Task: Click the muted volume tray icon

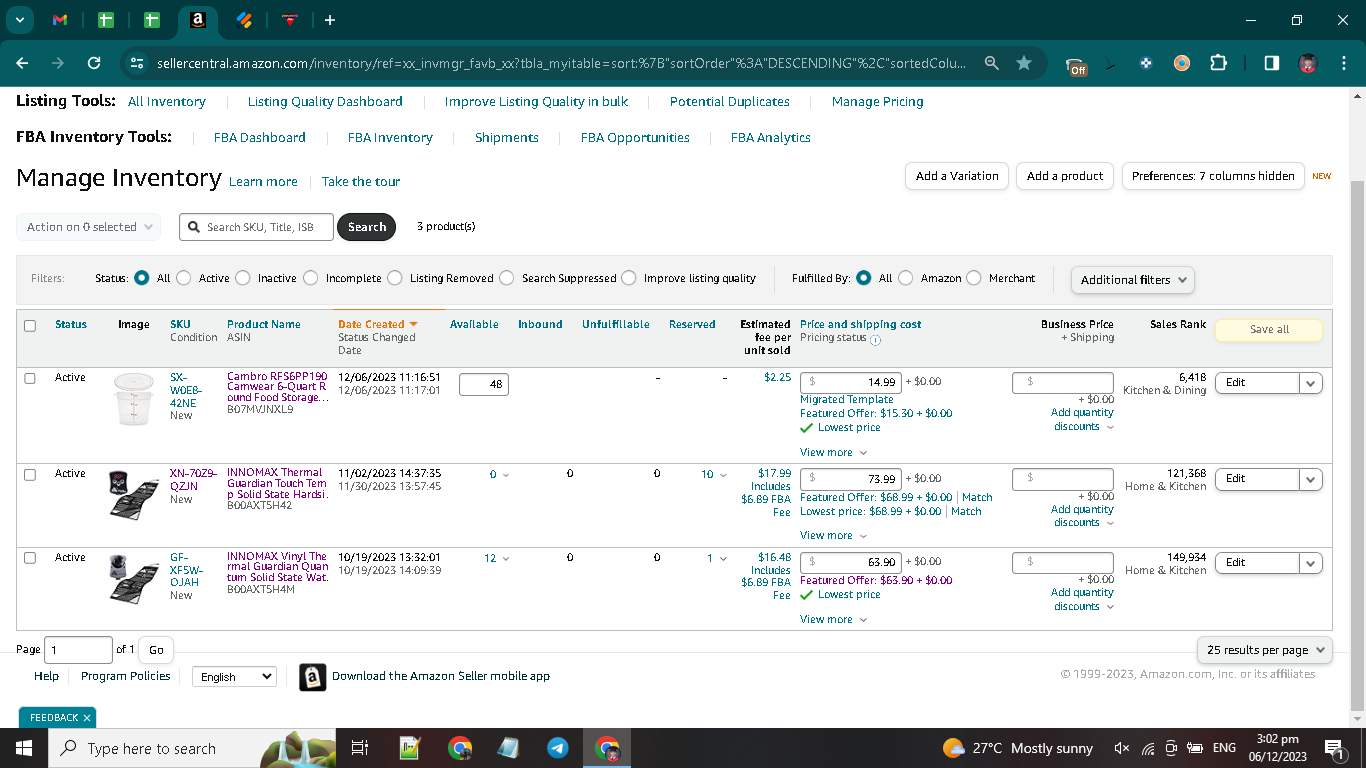Action: click(x=1122, y=748)
